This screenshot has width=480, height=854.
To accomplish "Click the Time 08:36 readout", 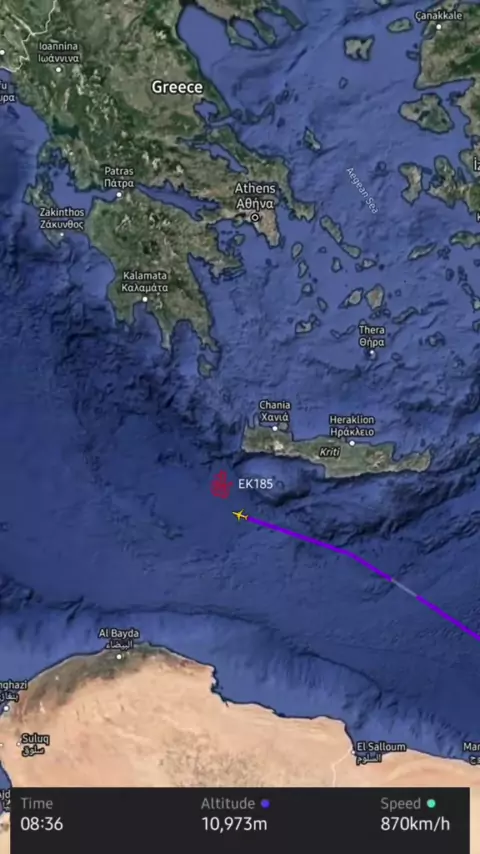I will point(41,814).
